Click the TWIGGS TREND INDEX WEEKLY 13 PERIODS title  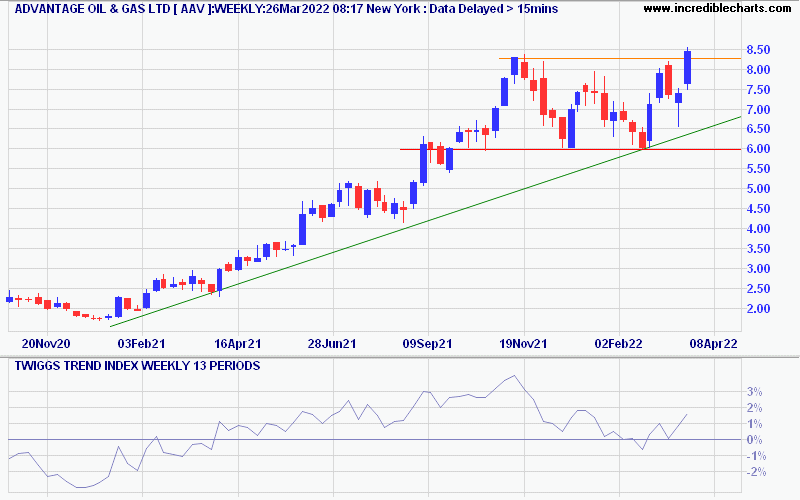(137, 366)
